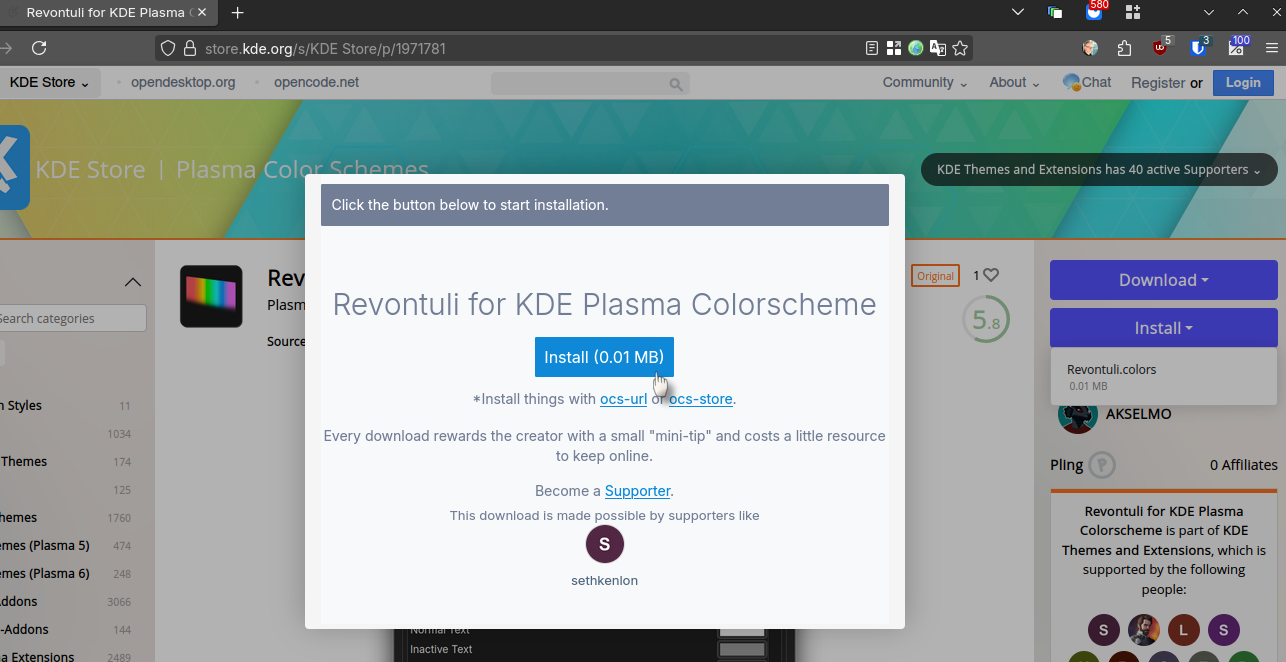This screenshot has height=662, width=1286.
Task: Click the Register link
Action: [1158, 83]
